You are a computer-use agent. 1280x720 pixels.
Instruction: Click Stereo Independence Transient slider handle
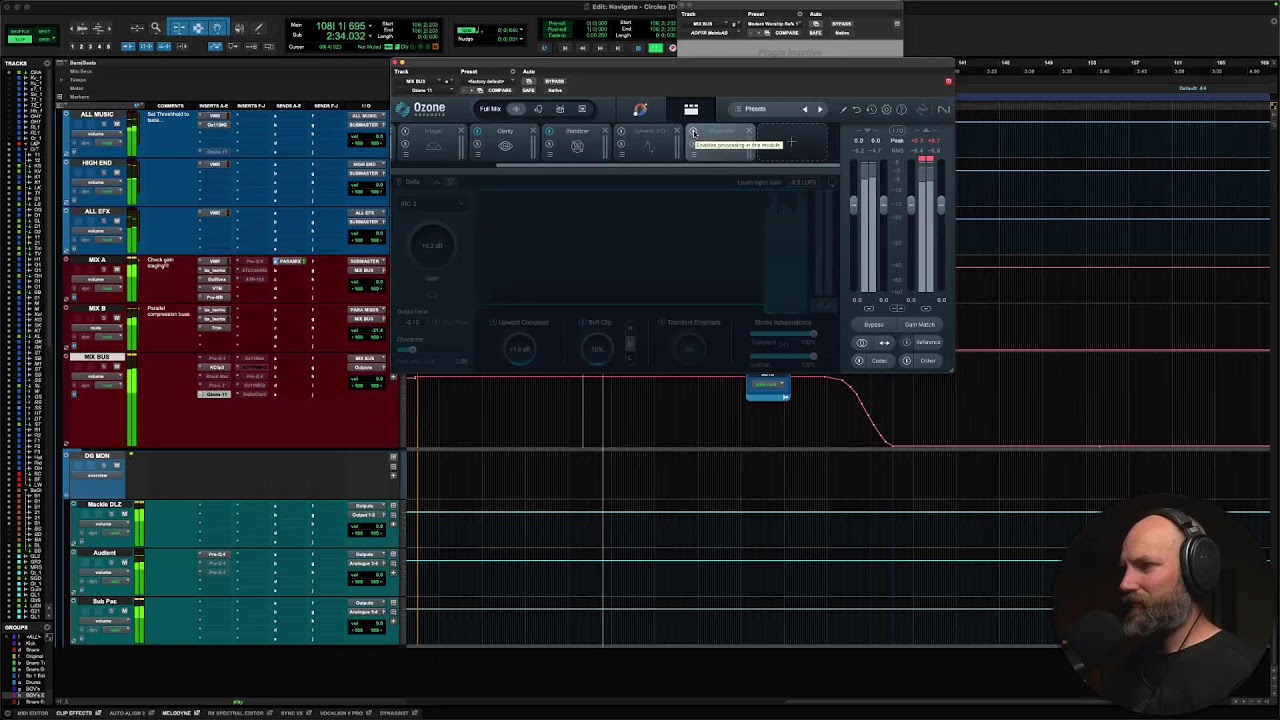coord(813,335)
